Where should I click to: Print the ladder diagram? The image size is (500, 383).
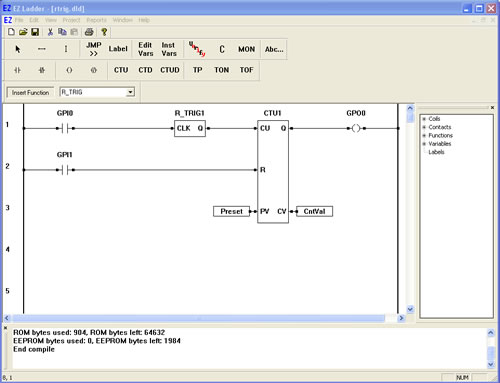[x=89, y=32]
